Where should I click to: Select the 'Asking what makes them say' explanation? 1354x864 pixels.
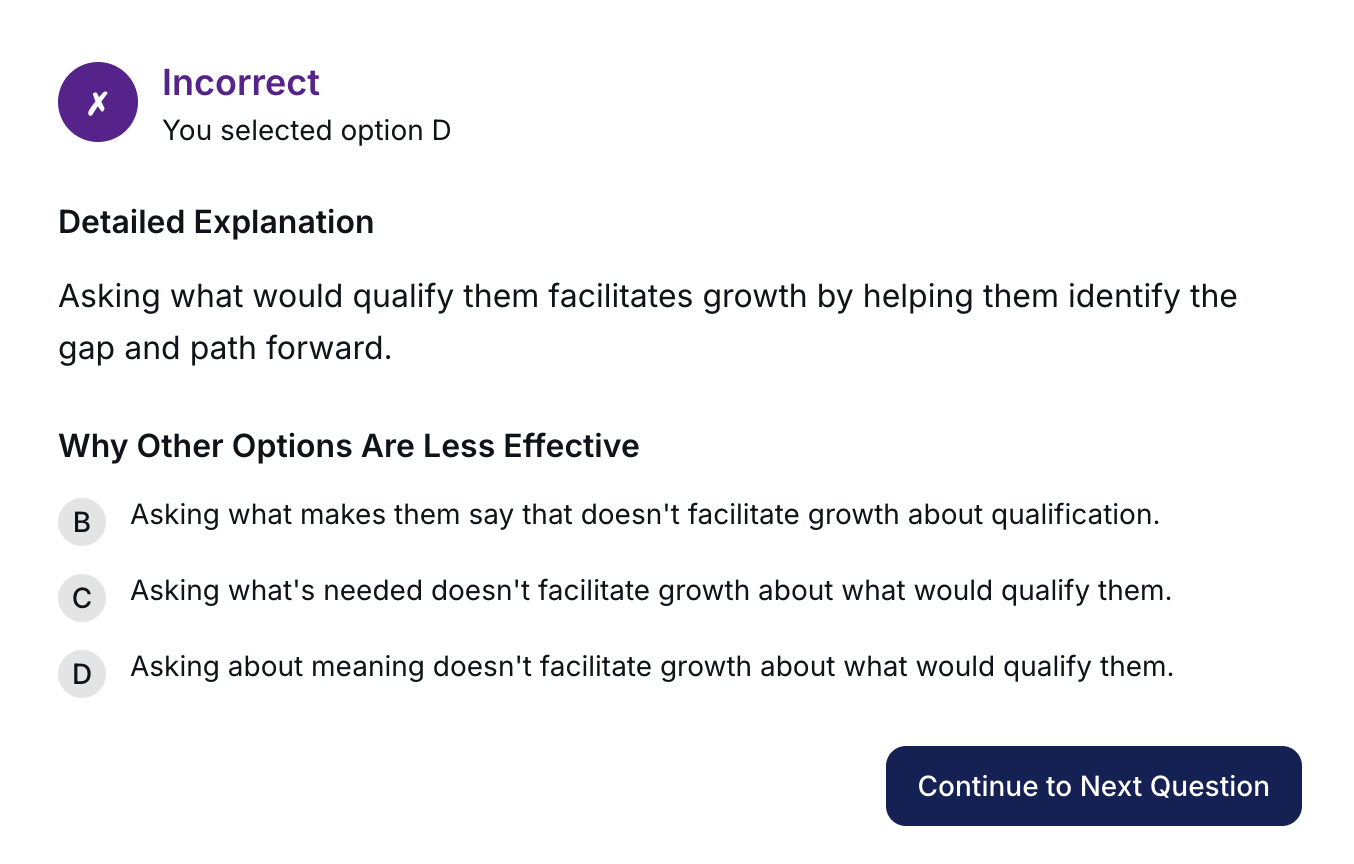pos(645,515)
